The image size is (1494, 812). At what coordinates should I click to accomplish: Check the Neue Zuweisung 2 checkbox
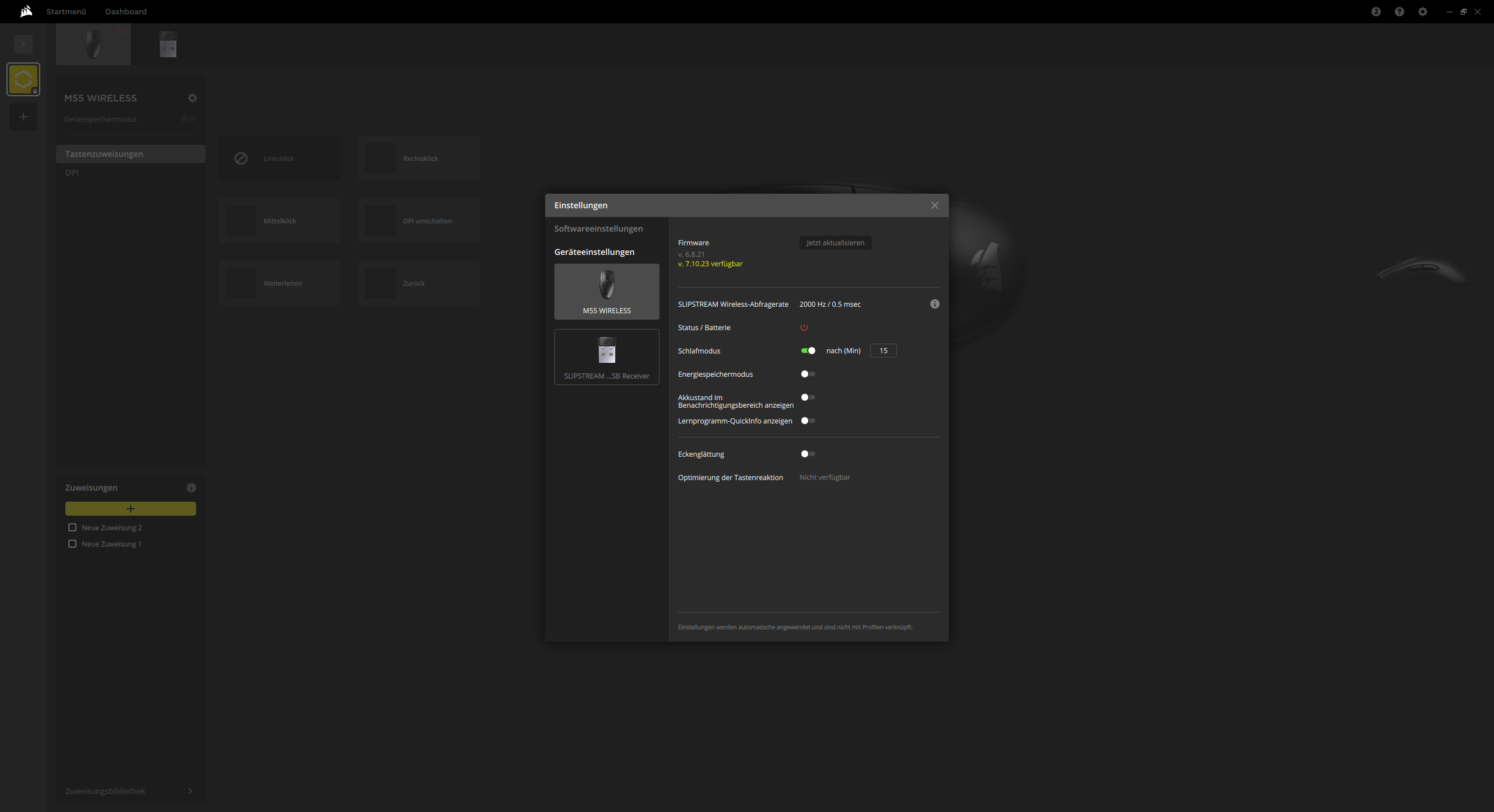(72, 527)
